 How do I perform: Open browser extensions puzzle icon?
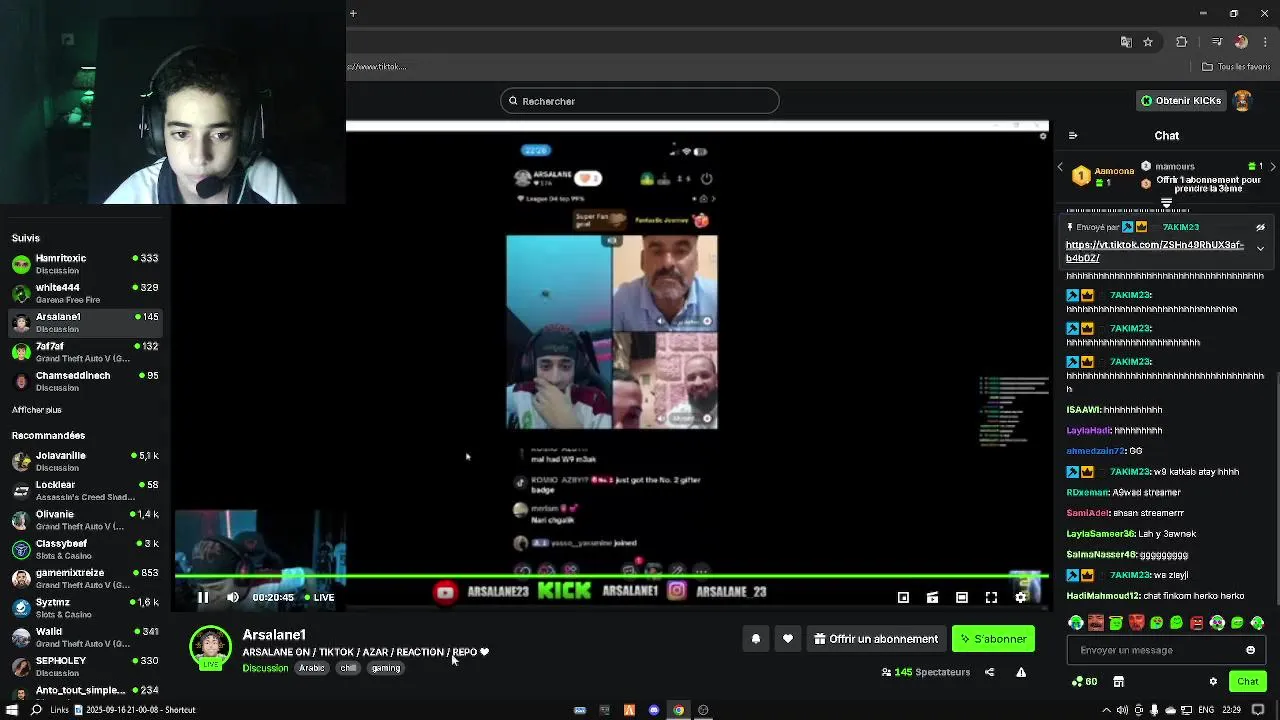(x=1181, y=42)
